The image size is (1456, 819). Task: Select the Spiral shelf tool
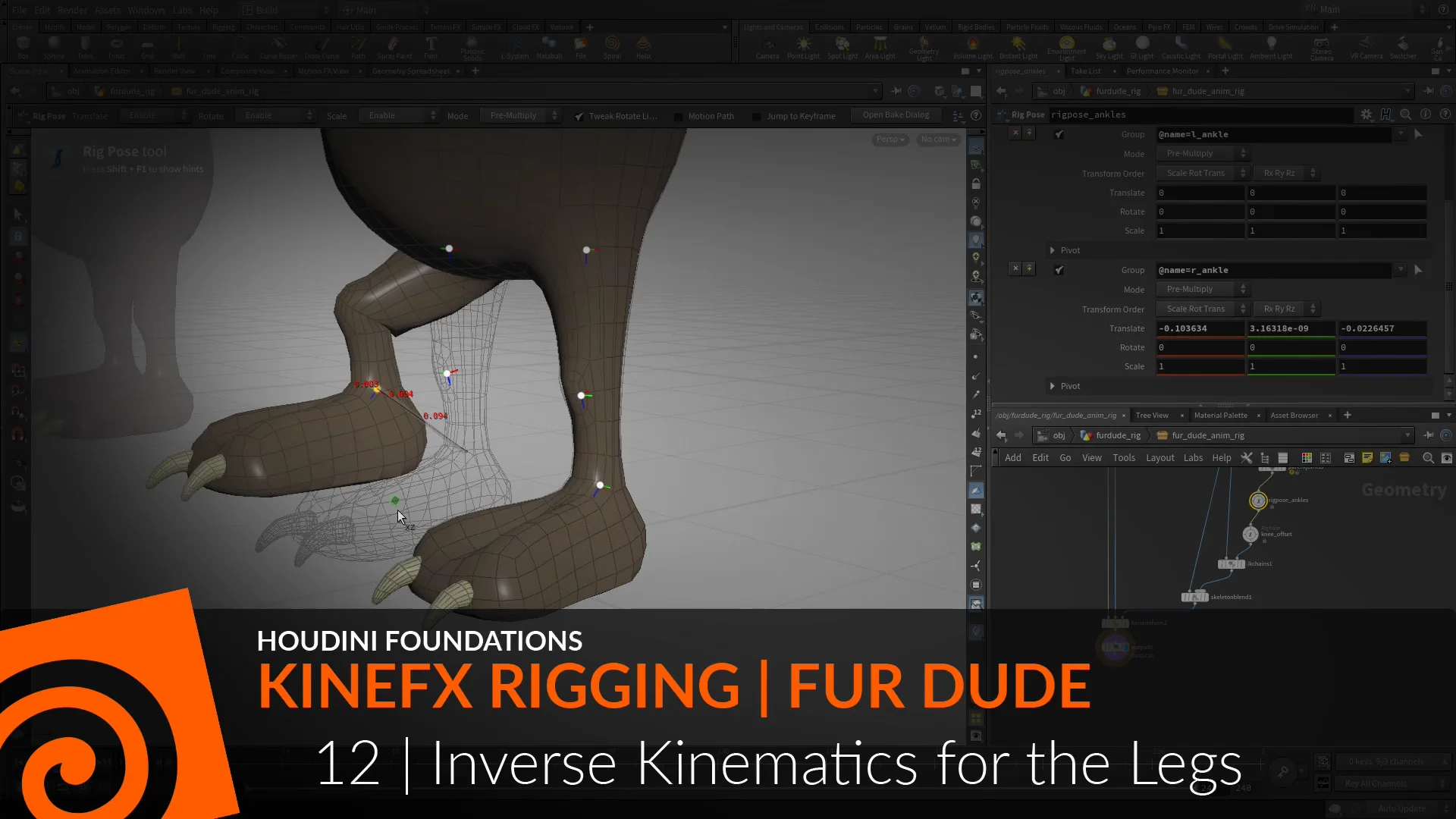coord(612,47)
